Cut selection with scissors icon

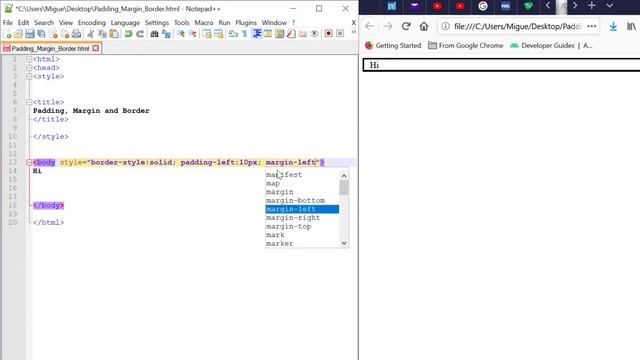(91, 34)
